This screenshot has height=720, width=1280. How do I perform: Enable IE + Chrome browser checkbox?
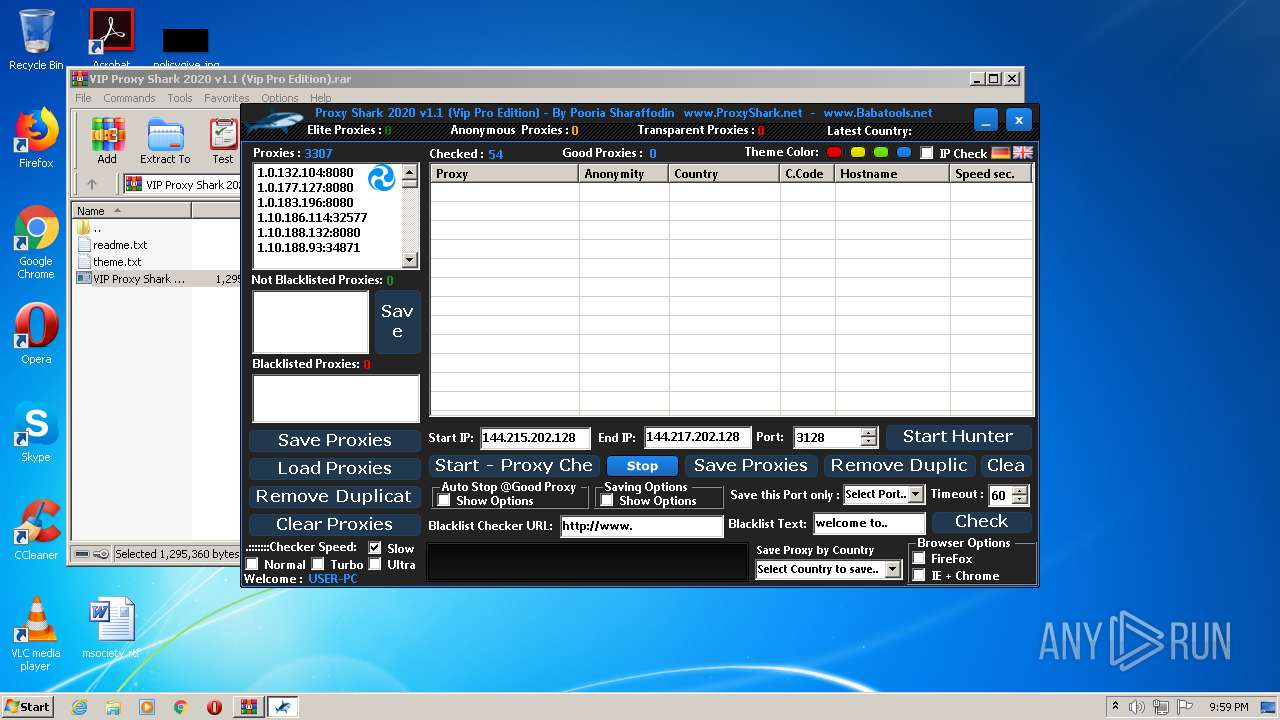click(919, 575)
